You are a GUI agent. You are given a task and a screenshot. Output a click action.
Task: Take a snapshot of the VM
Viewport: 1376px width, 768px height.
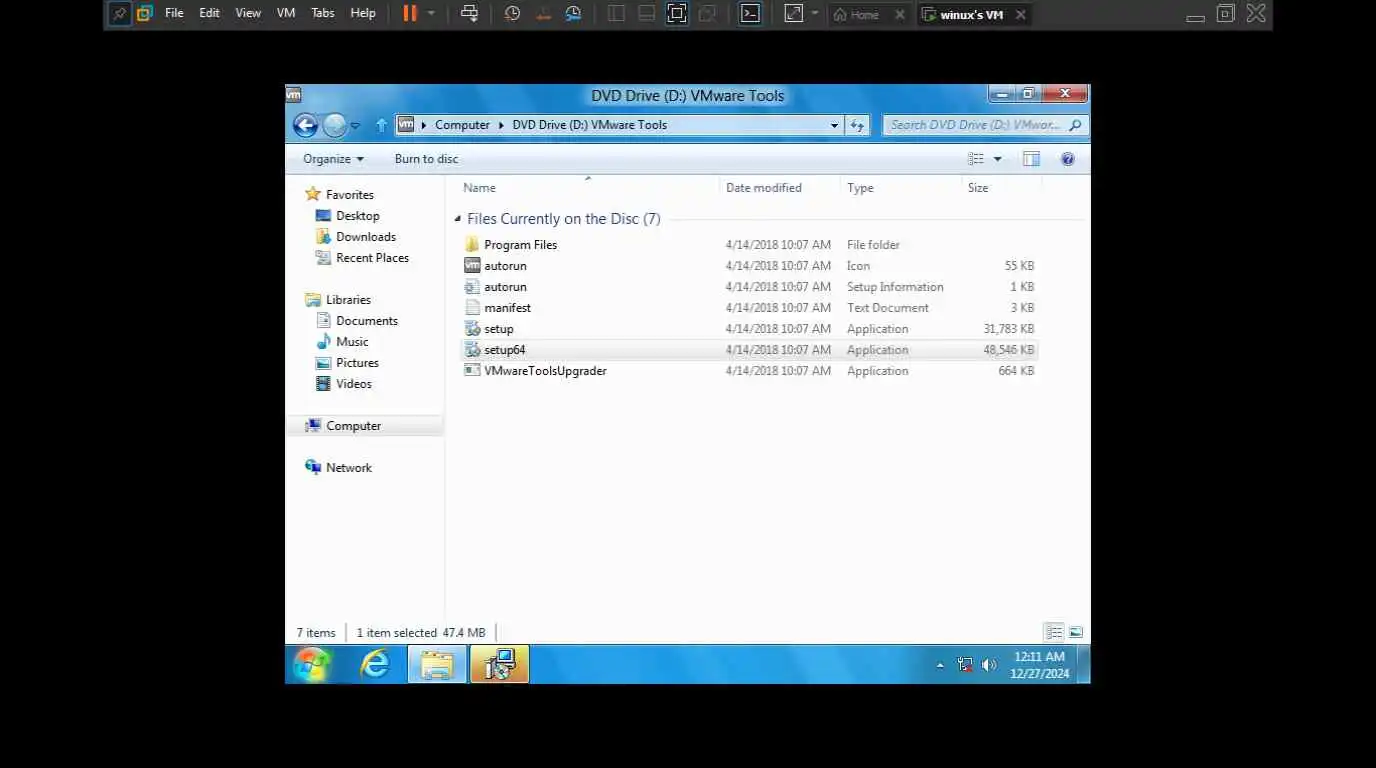click(512, 14)
